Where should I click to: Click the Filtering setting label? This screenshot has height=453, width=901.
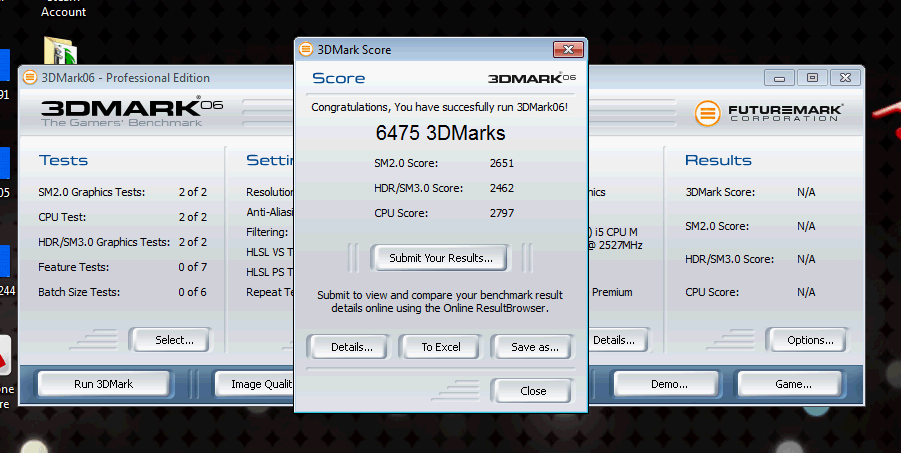click(267, 232)
